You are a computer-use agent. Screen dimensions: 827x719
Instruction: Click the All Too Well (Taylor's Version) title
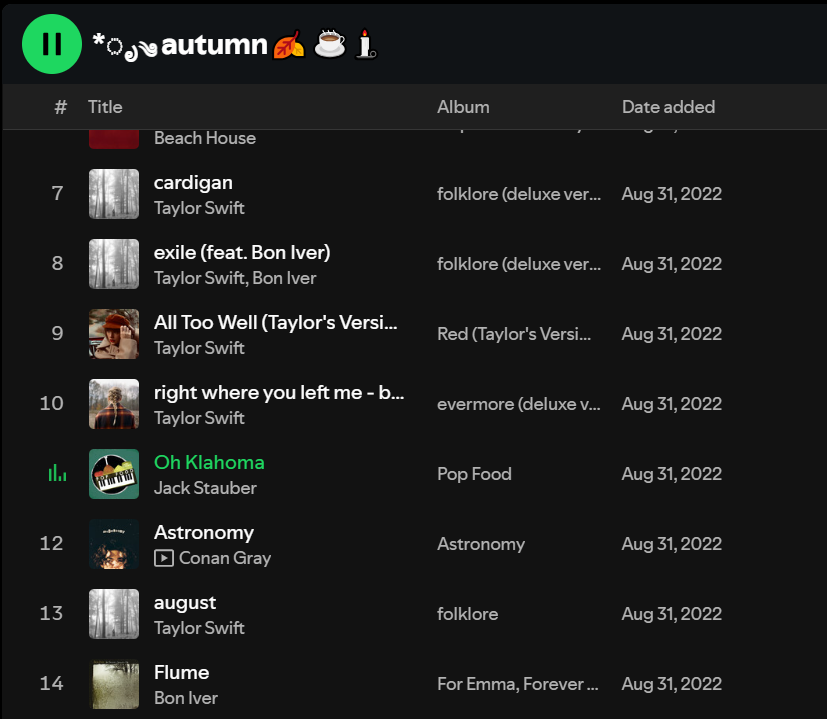pos(275,322)
